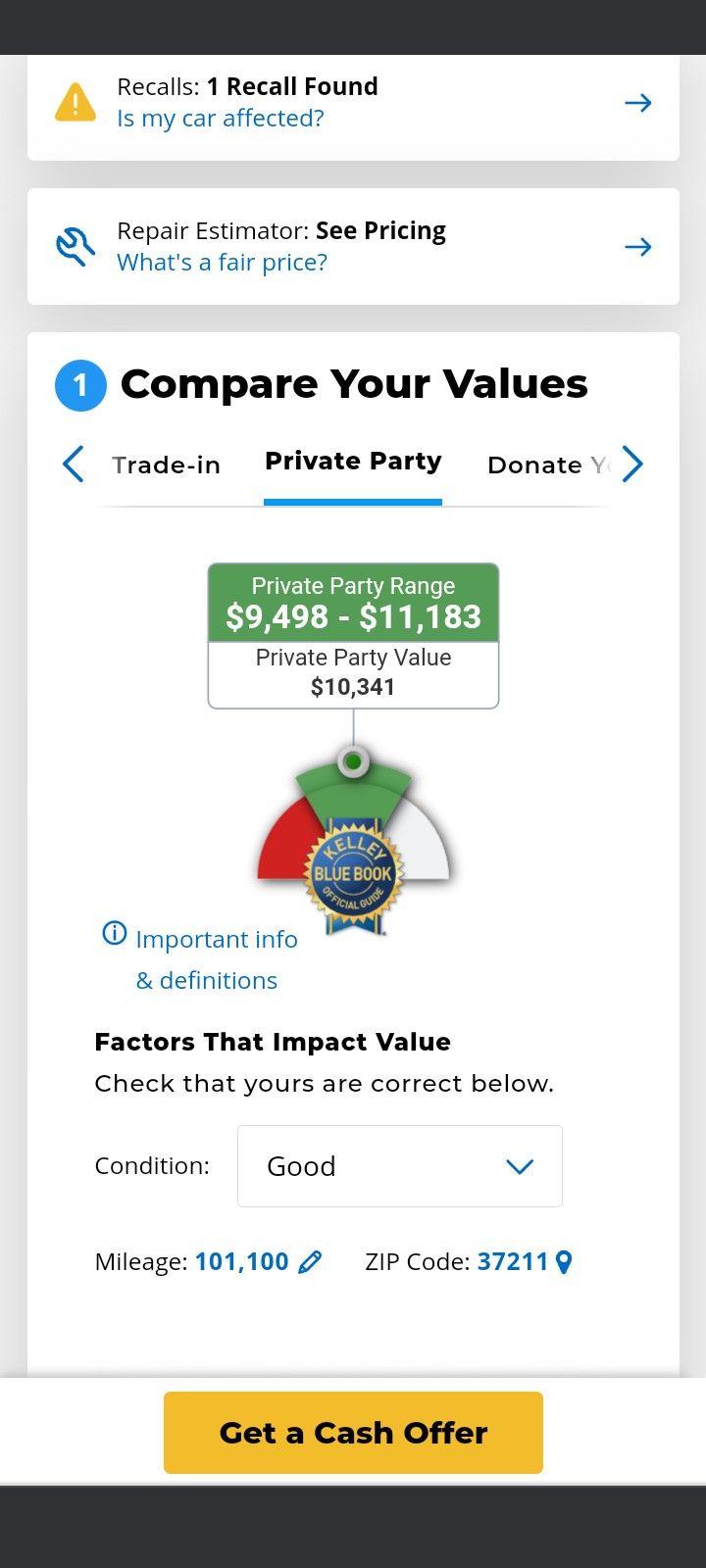
Task: Click the repair estimator wrench icon
Action: [x=76, y=247]
